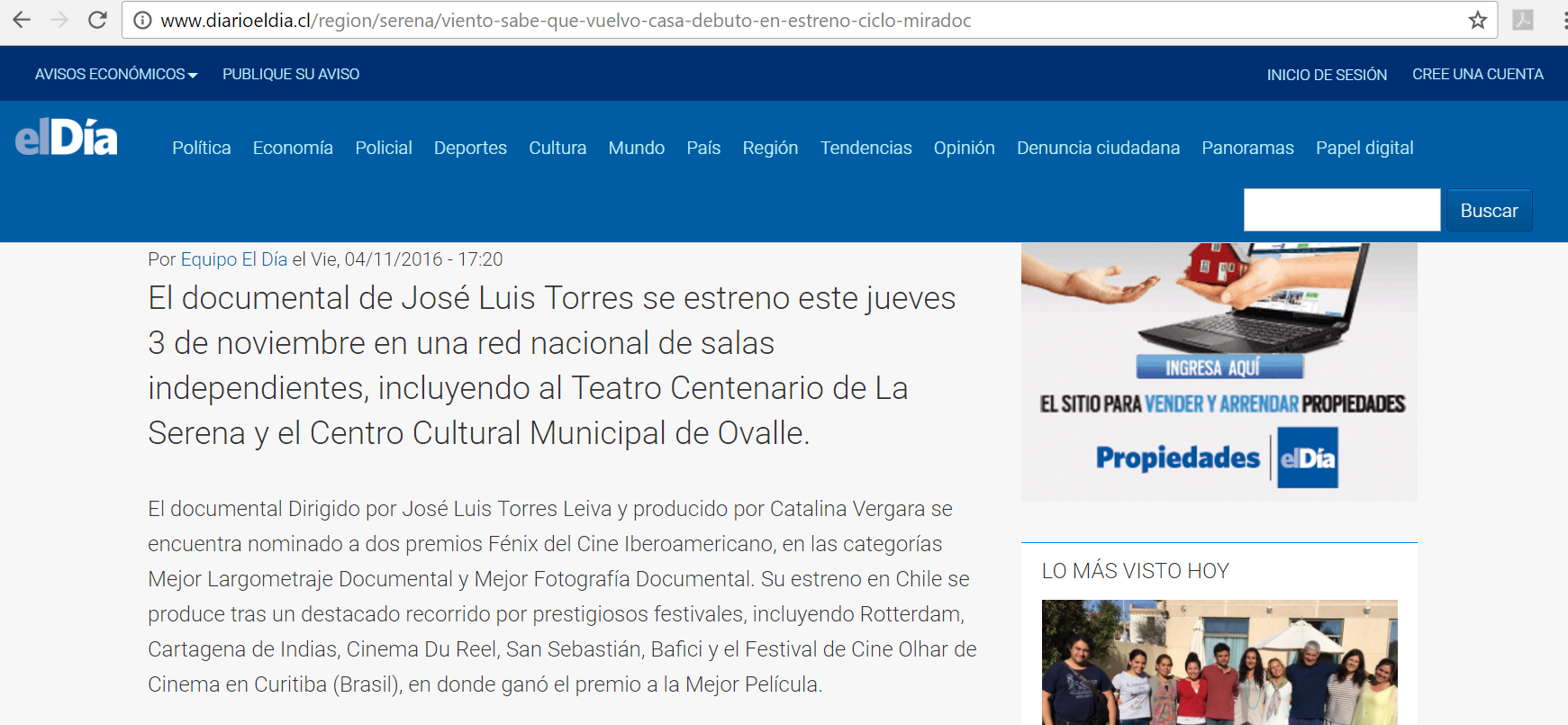Click the browser forward arrow

[x=59, y=20]
